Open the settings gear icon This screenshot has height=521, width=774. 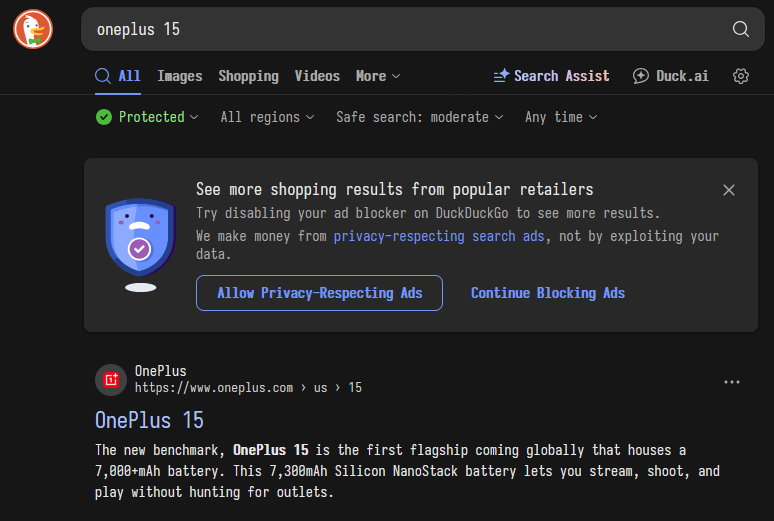740,76
